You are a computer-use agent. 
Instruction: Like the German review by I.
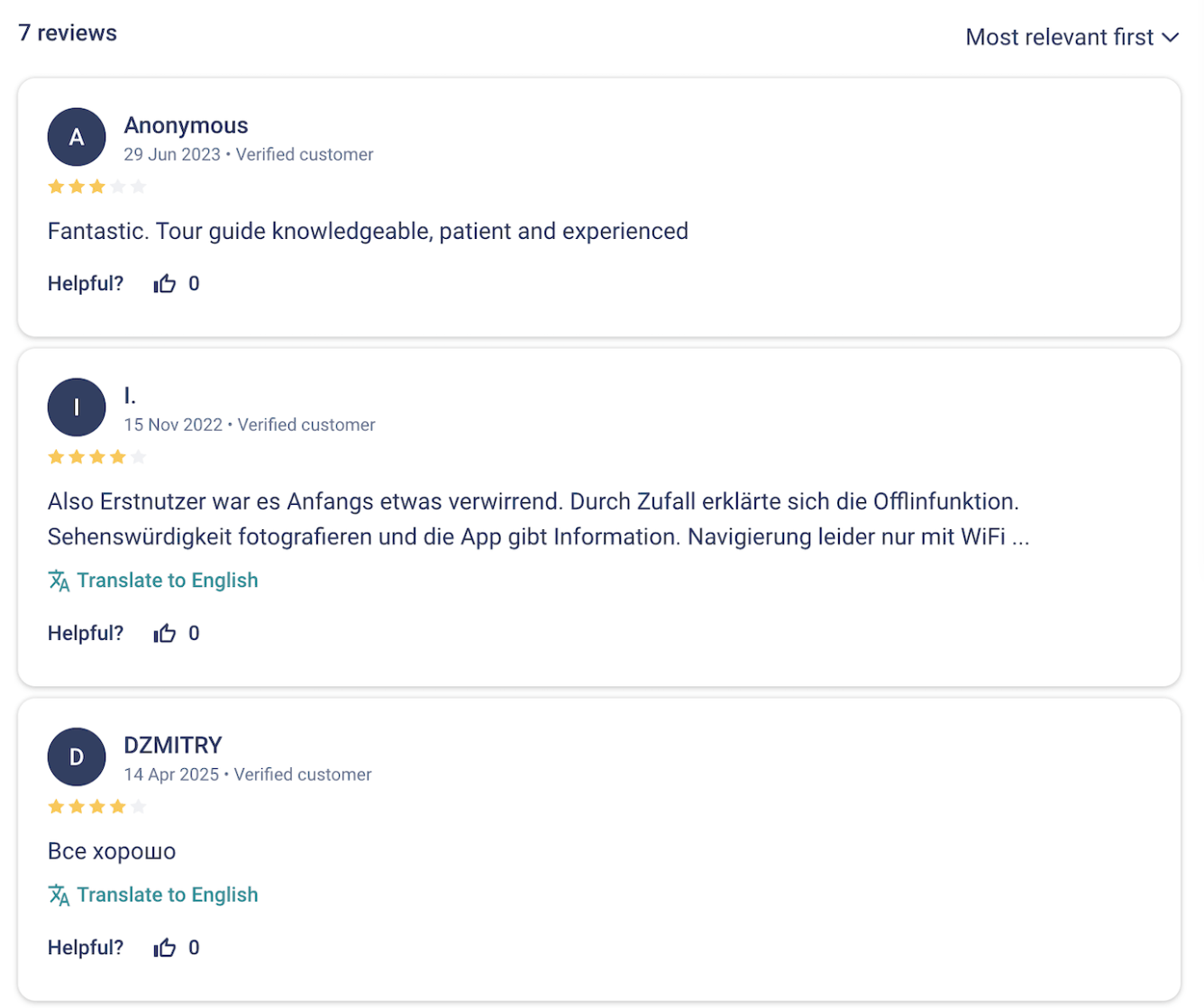pyautogui.click(x=165, y=634)
